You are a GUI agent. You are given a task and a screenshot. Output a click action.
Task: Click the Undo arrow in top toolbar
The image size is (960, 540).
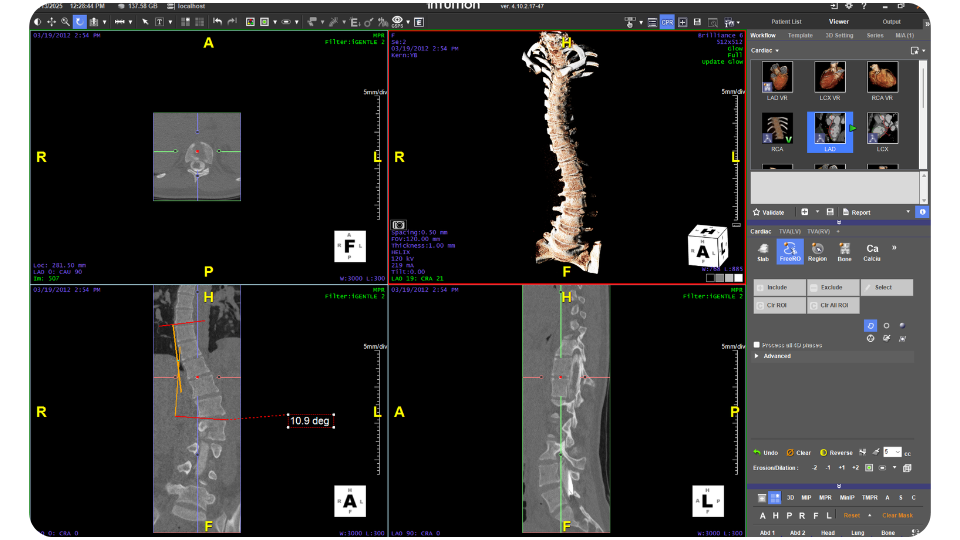[217, 21]
